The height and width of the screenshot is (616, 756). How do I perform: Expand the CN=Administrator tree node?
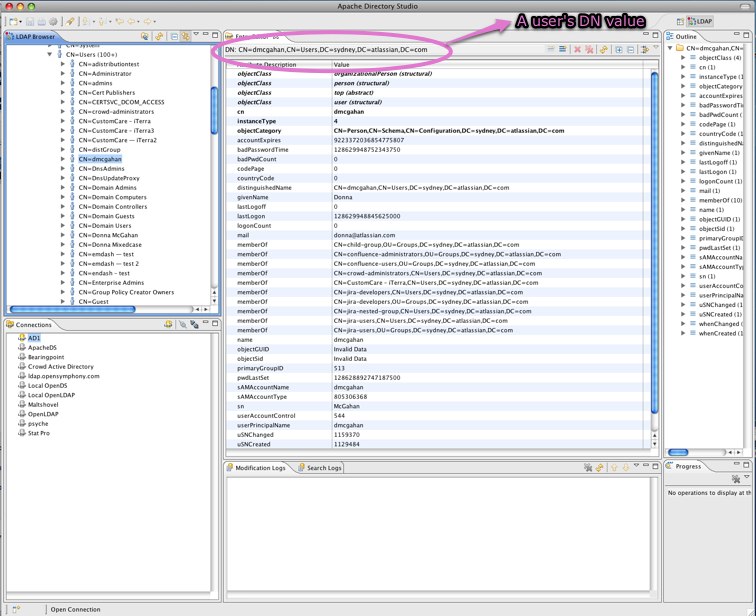click(x=62, y=73)
